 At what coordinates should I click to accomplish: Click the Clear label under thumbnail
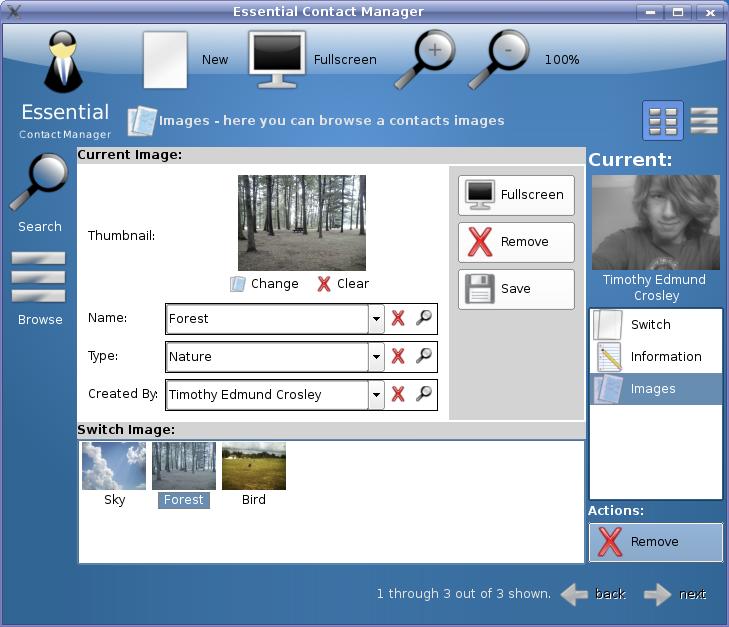coord(353,284)
